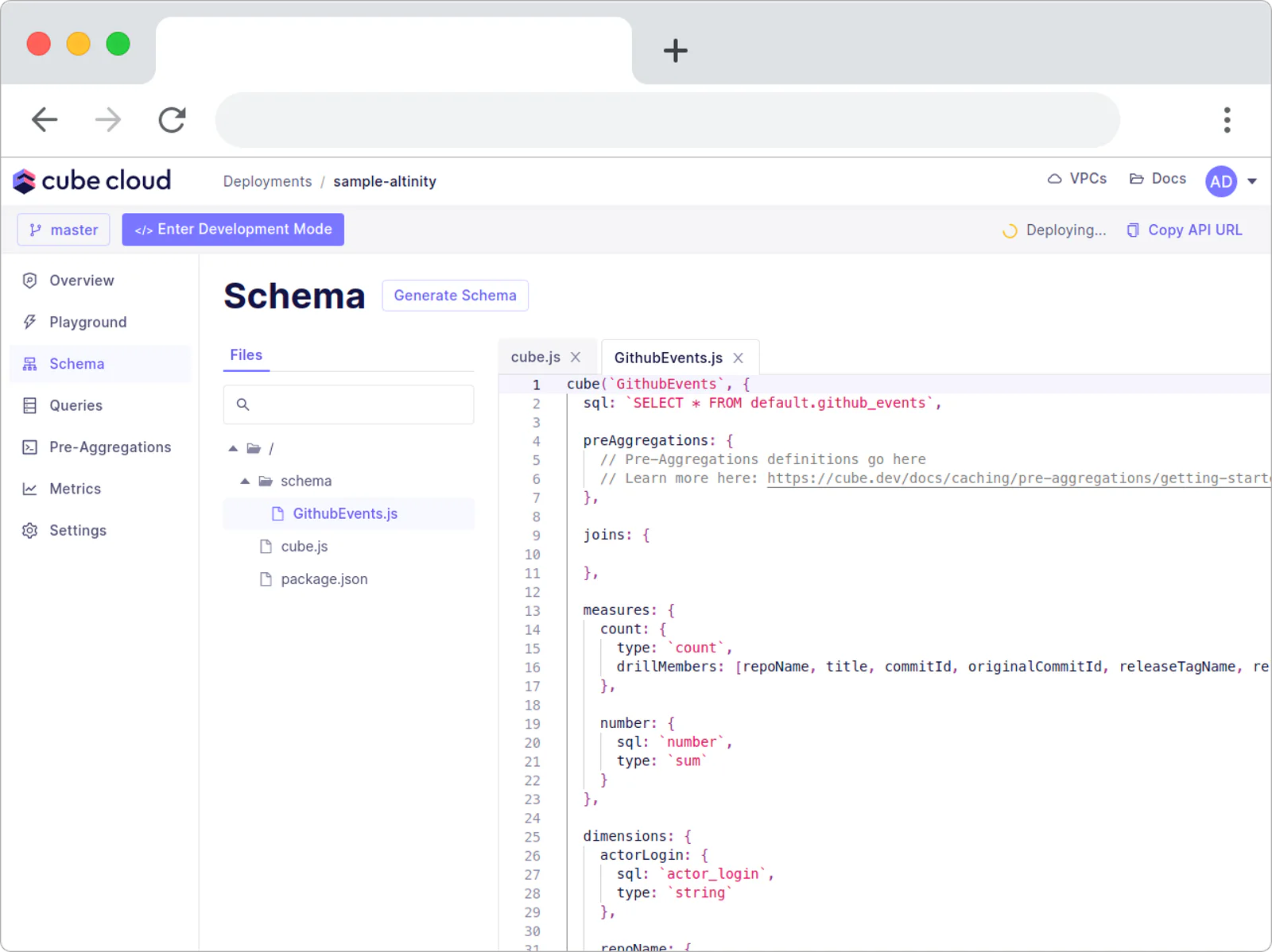Switch to the cube.js editor tab
1272x952 pixels.
tap(535, 358)
